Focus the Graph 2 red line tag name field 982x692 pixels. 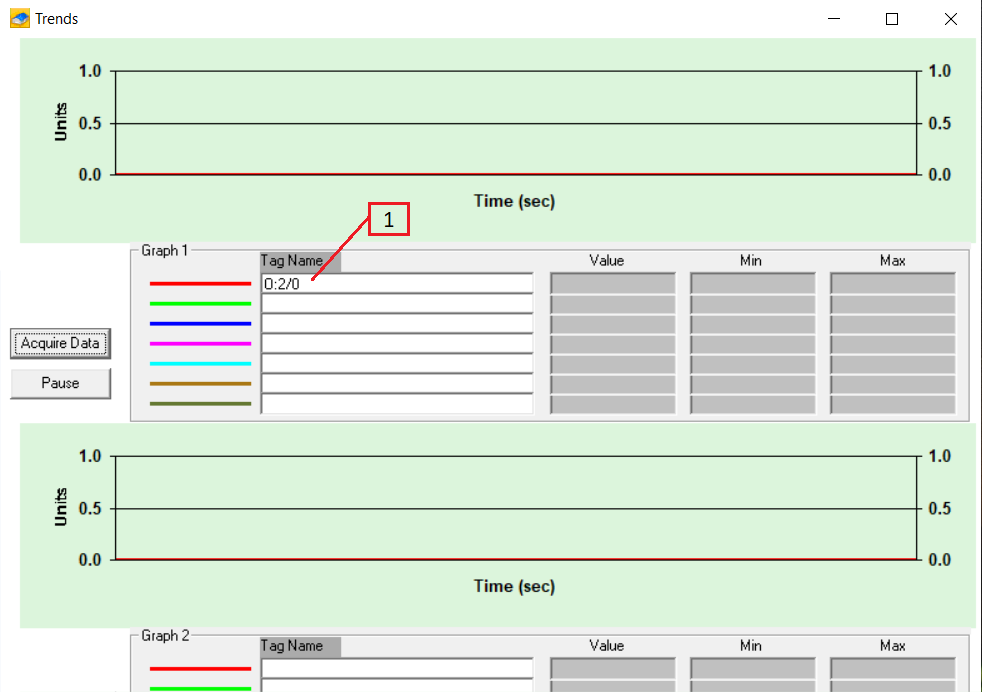click(x=397, y=668)
